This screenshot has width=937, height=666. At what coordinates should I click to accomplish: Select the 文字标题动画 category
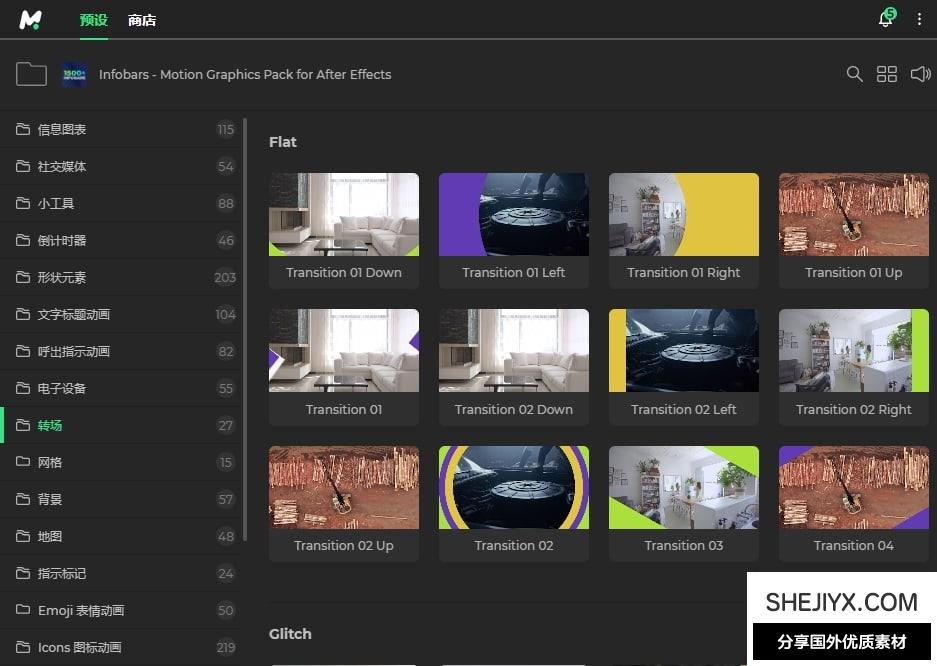[74, 314]
